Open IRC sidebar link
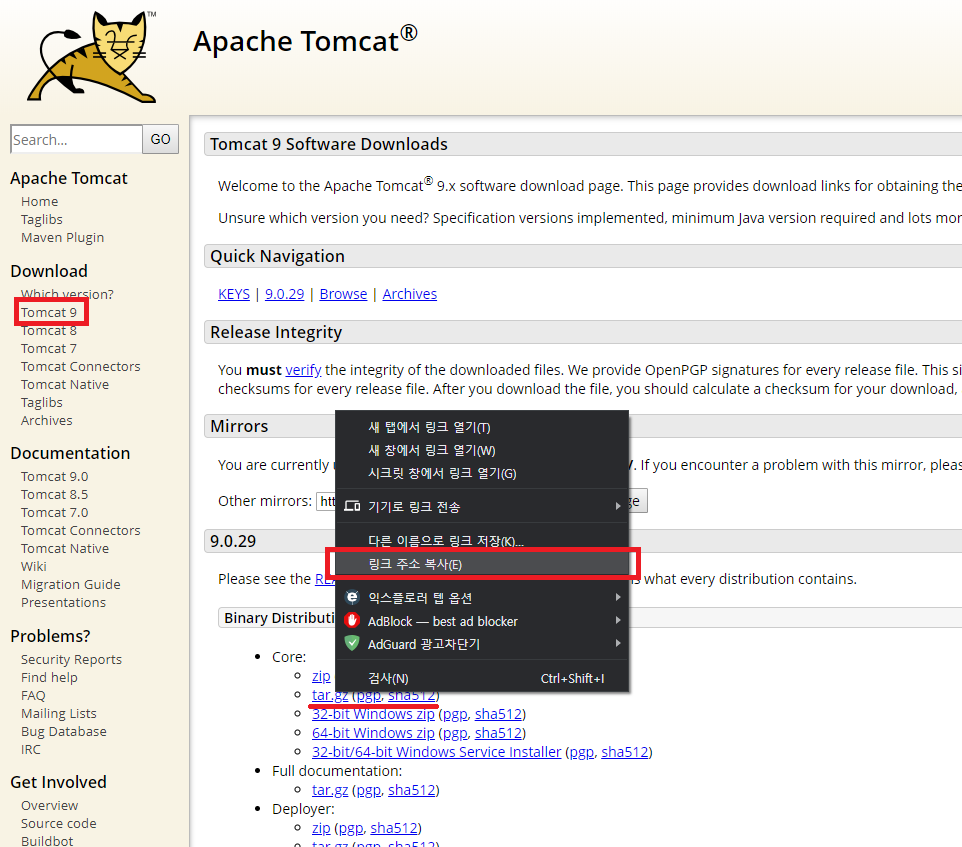Viewport: 962px width, 847px height. (x=31, y=749)
